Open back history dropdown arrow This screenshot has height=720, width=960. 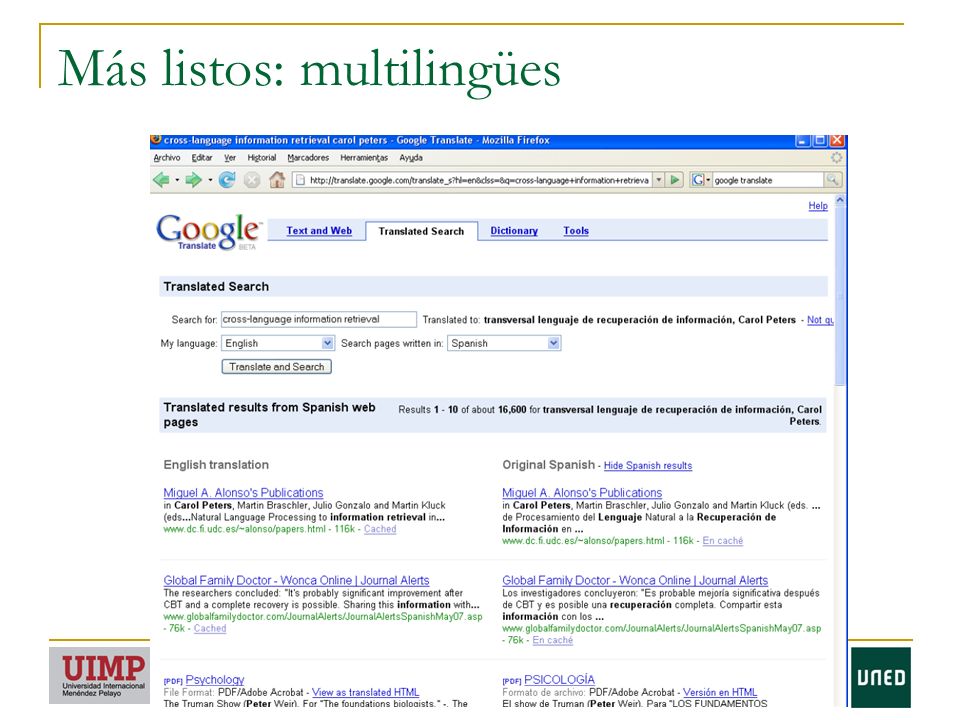(177, 181)
